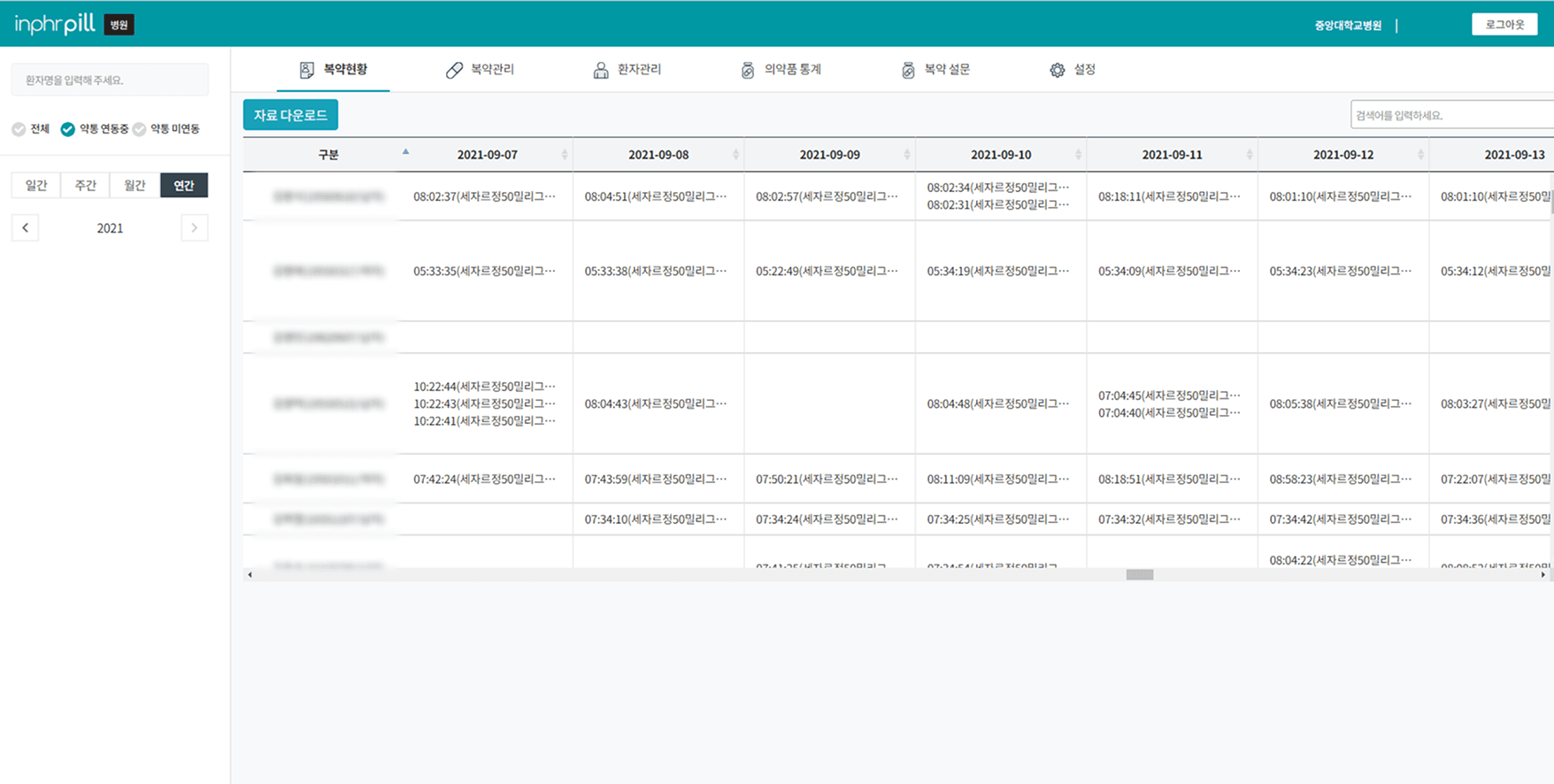Select the 약통 미연동 filter option

[140, 129]
